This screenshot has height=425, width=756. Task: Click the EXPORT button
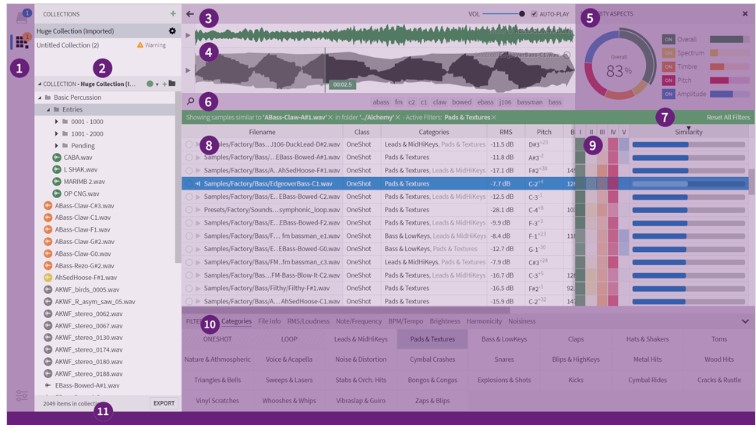tap(164, 403)
